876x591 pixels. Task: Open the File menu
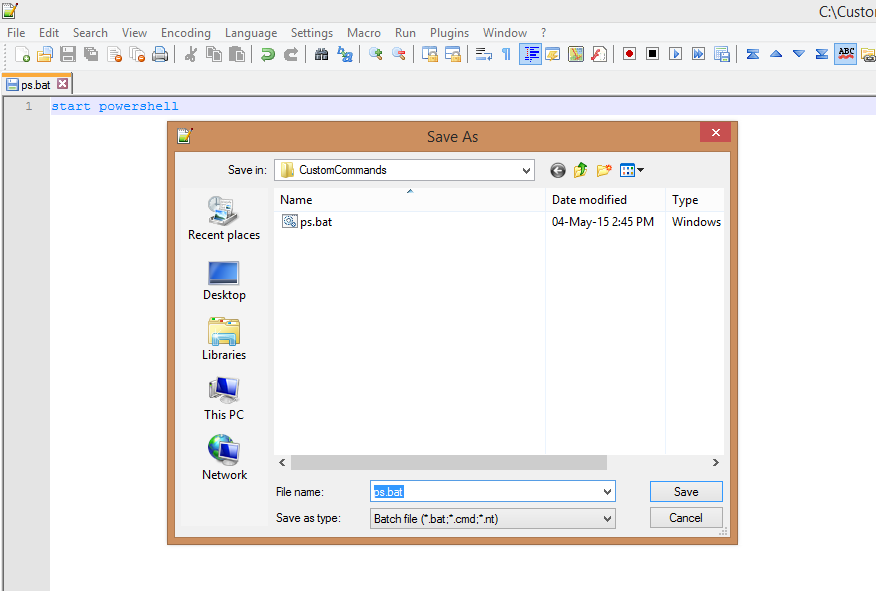16,33
